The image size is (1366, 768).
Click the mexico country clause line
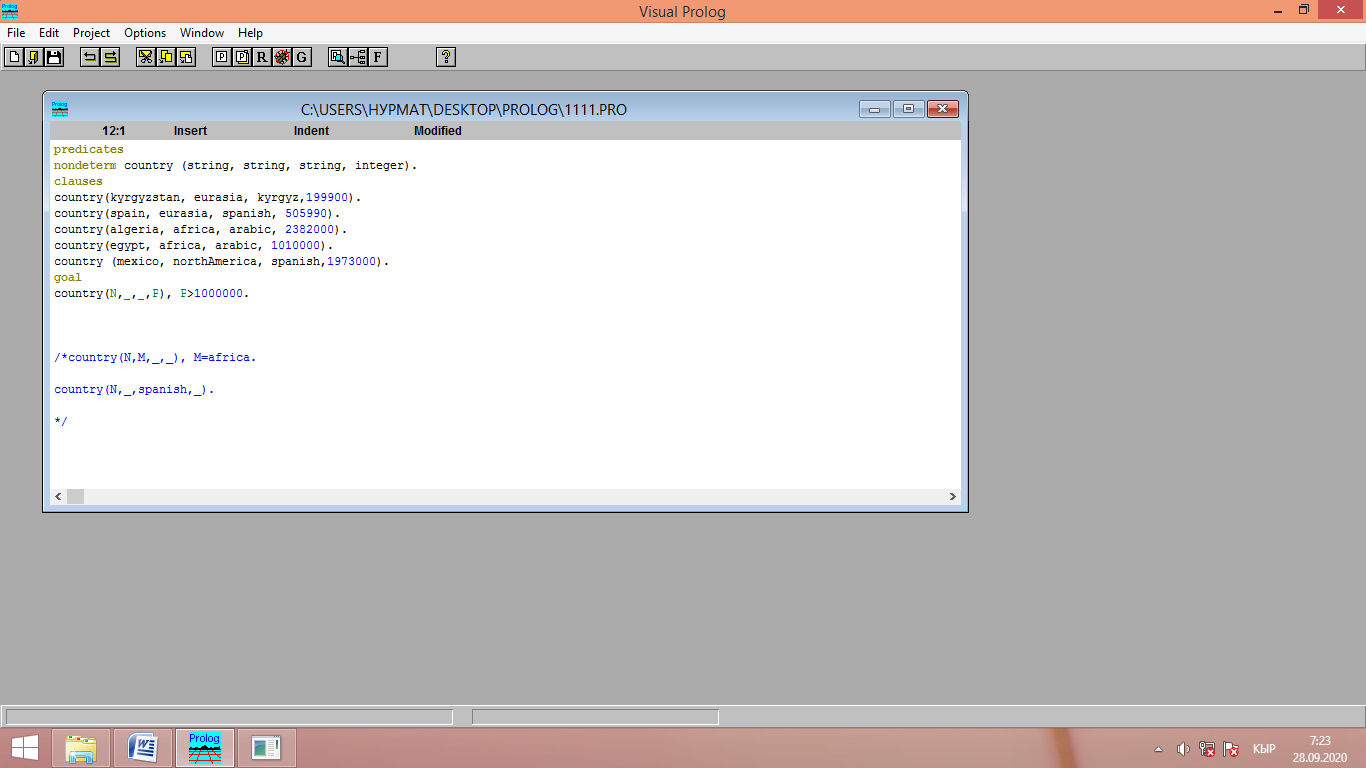pos(221,262)
